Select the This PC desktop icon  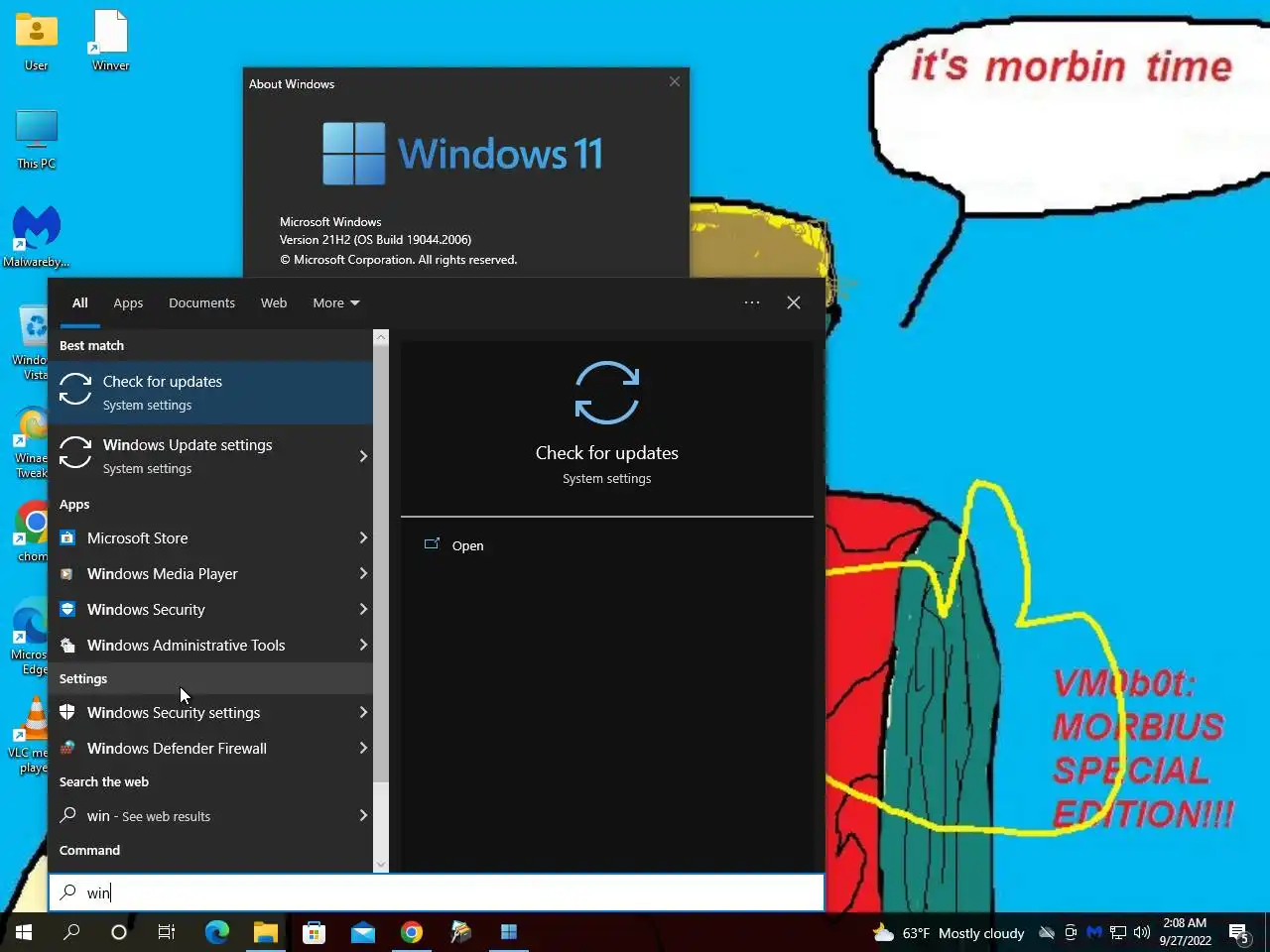[x=37, y=139]
